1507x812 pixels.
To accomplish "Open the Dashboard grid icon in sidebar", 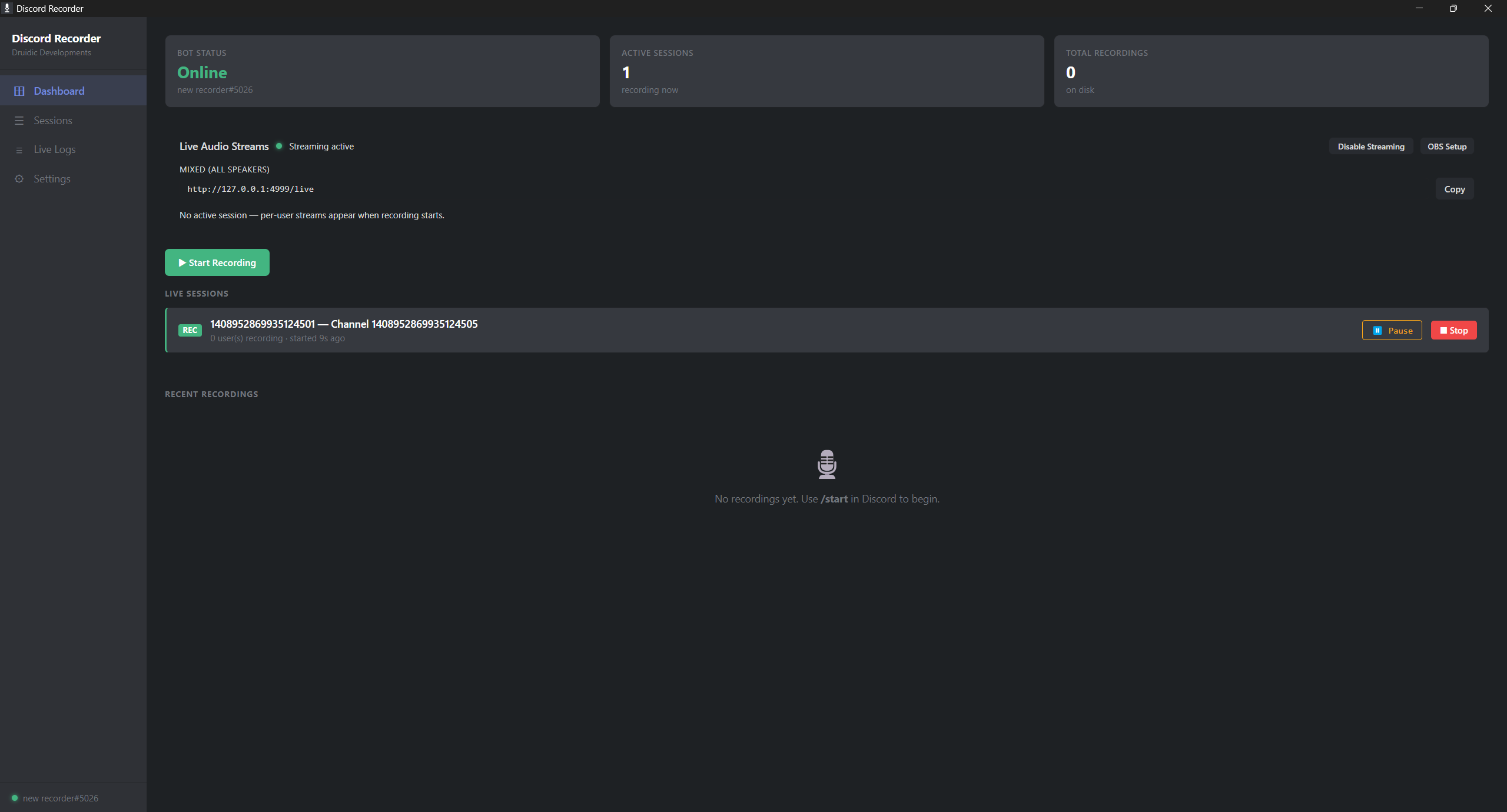I will 19,91.
